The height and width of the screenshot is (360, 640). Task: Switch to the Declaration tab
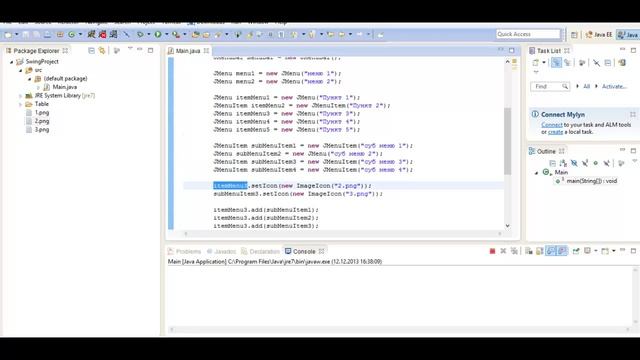(260, 251)
